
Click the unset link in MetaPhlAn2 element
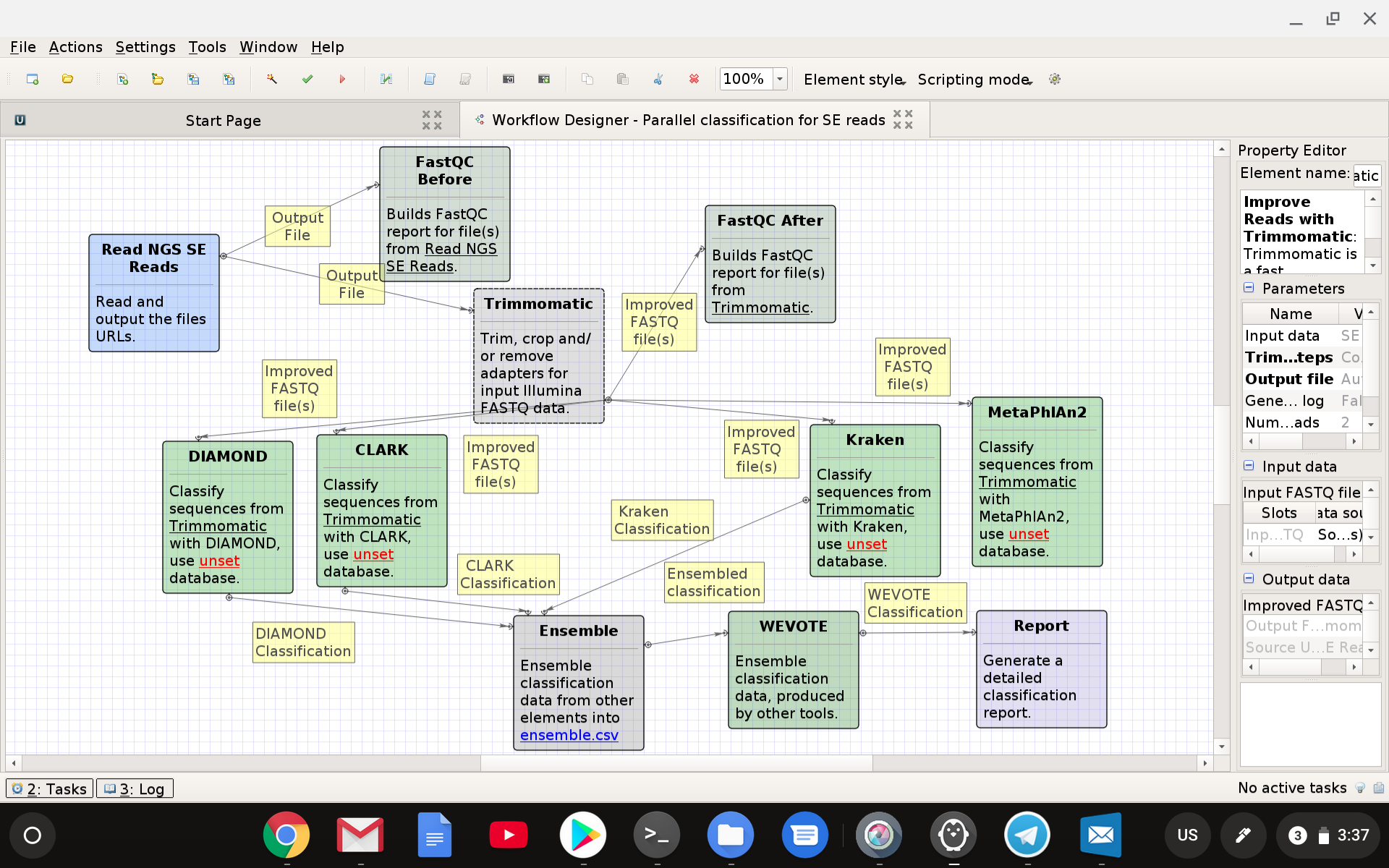click(x=1029, y=534)
